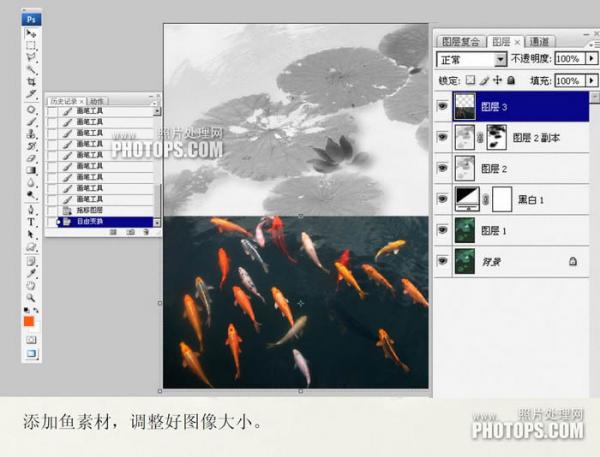Swap foreground and background colors

[36, 310]
